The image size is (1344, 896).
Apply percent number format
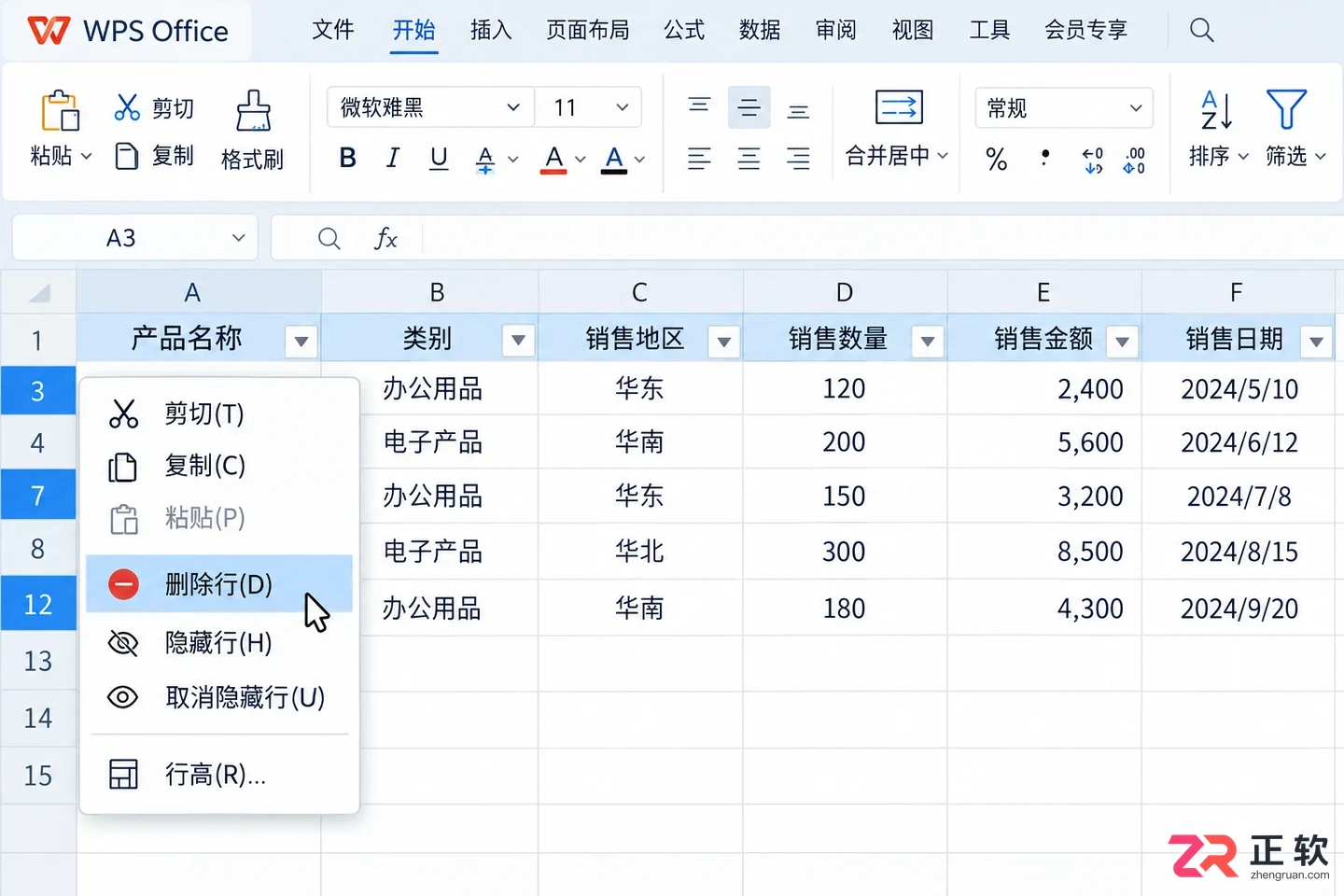[x=997, y=160]
